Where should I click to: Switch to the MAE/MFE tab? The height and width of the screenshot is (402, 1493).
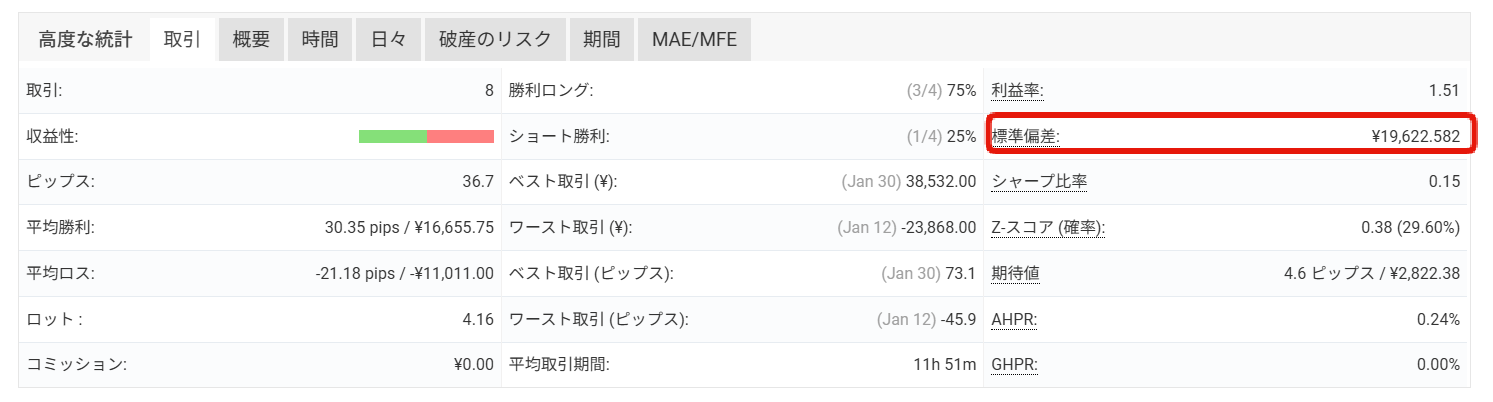[x=694, y=40]
